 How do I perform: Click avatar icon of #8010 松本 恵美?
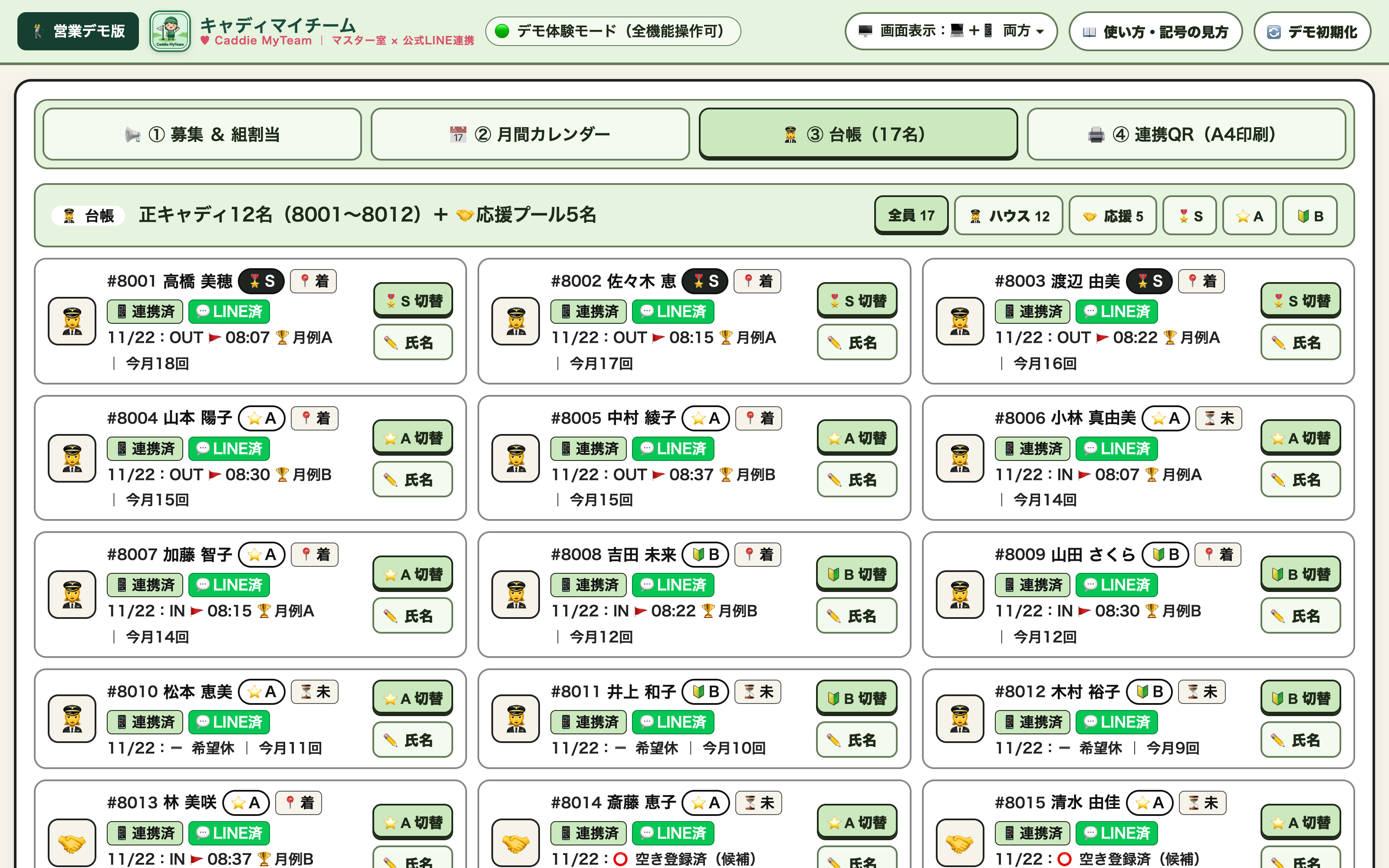[x=72, y=719]
